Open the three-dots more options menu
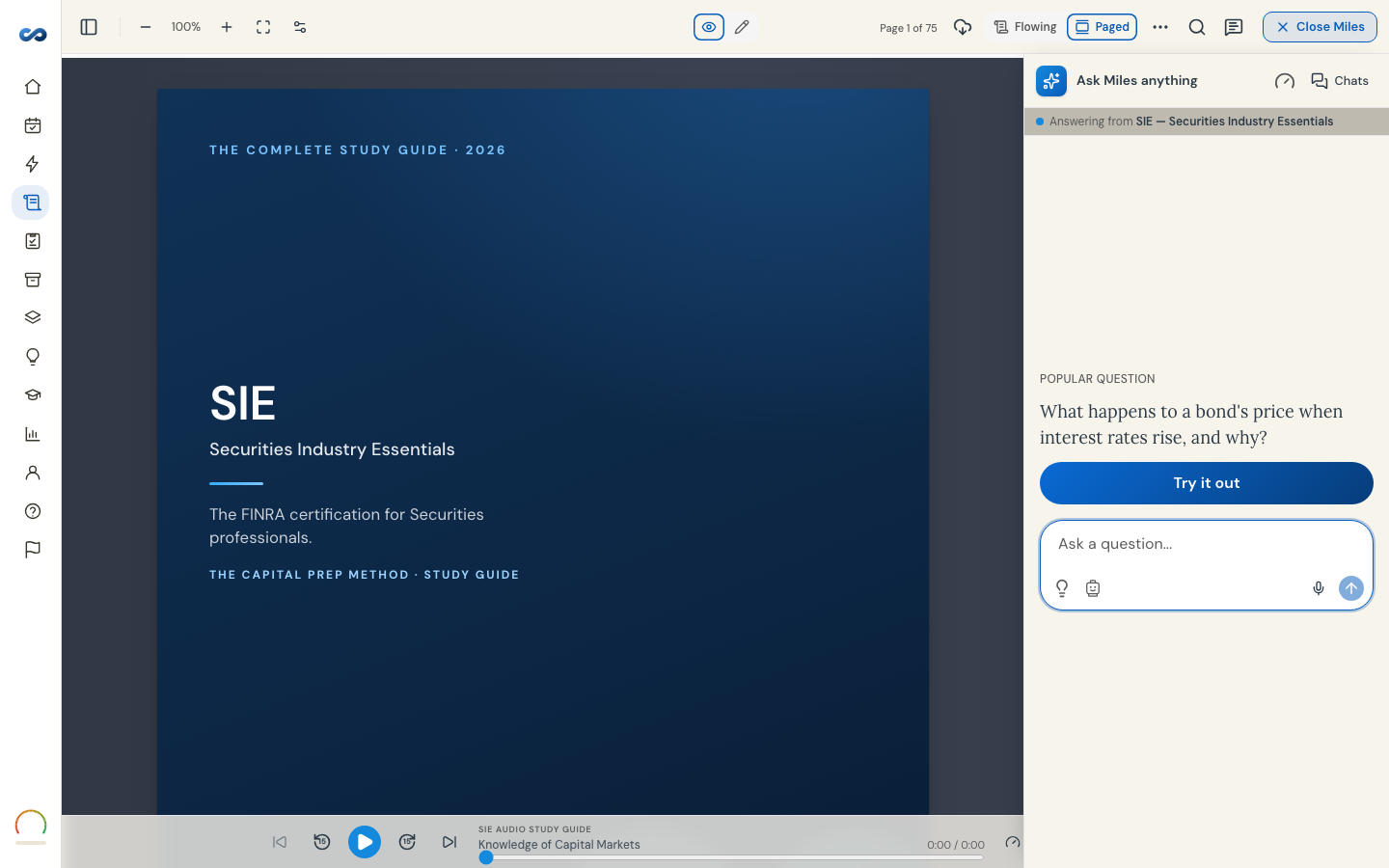The width and height of the screenshot is (1389, 868). (x=1160, y=27)
